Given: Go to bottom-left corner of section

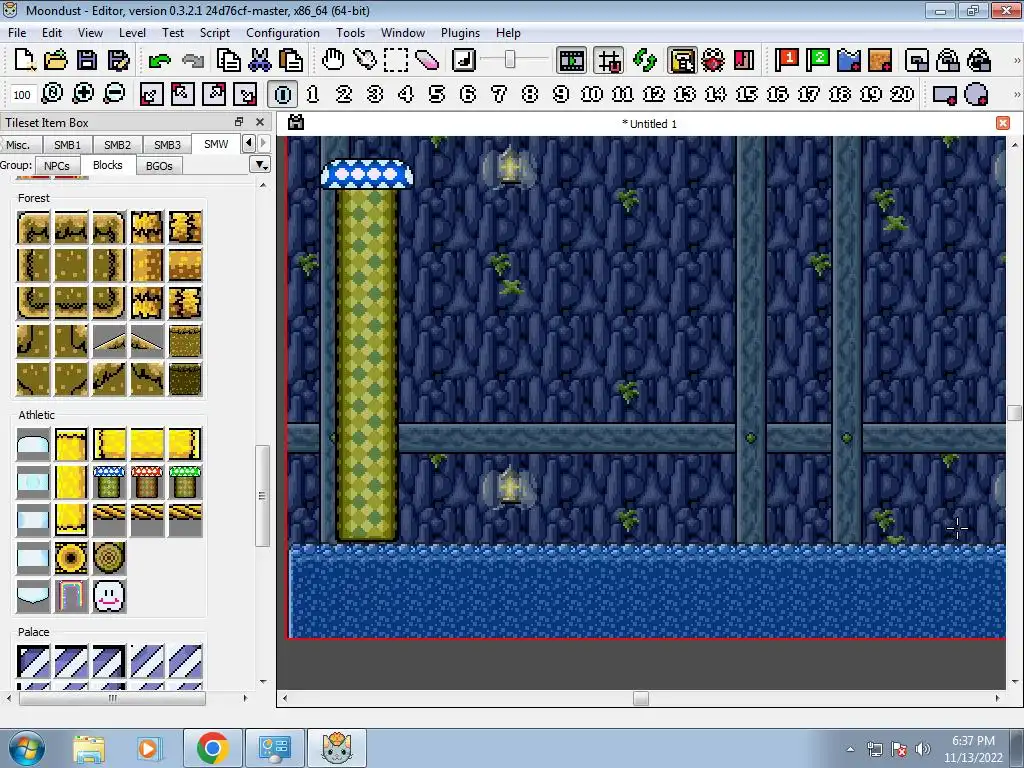Looking at the screenshot, I should [151, 94].
